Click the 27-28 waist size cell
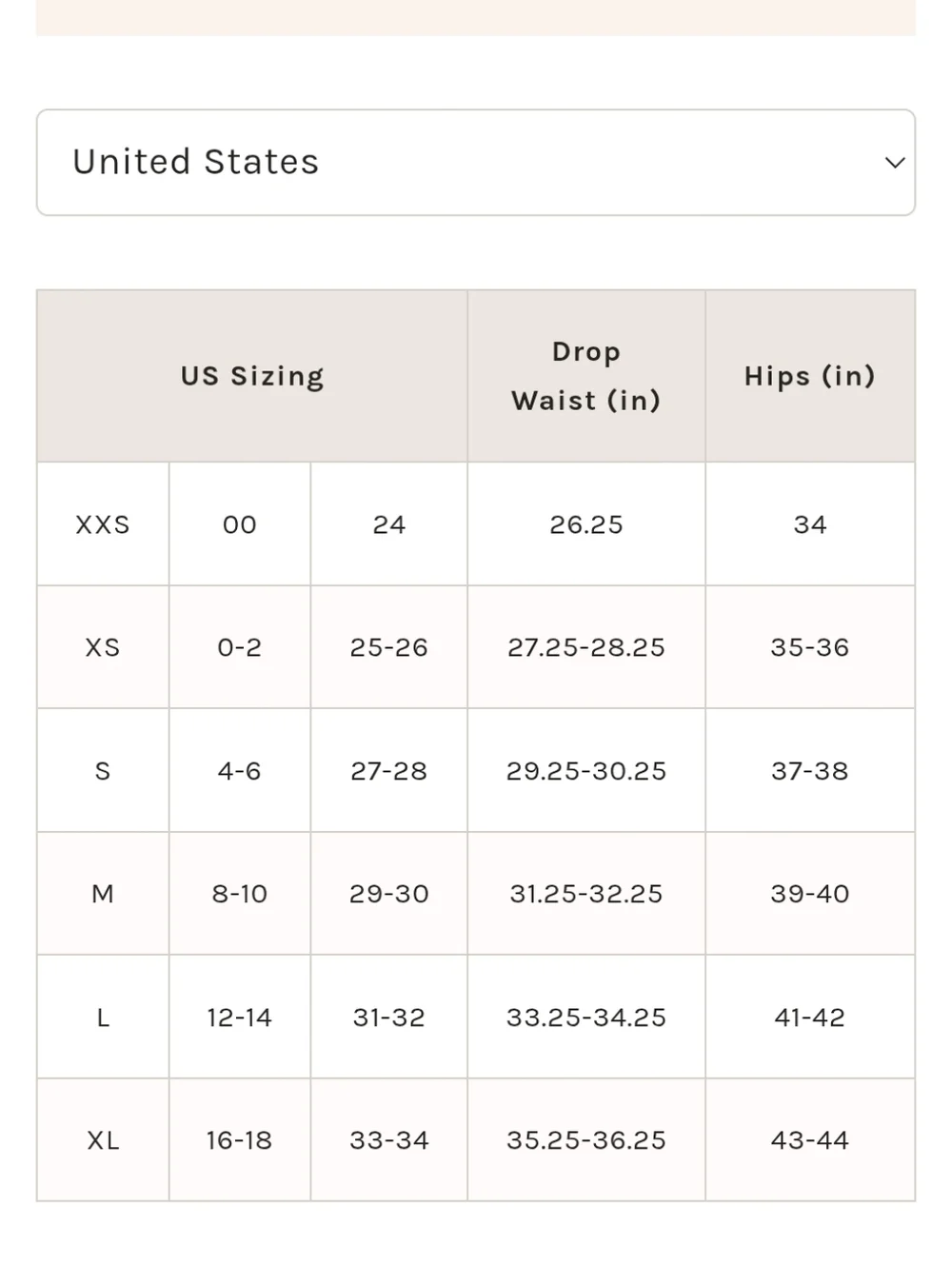952x1265 pixels. [x=388, y=771]
